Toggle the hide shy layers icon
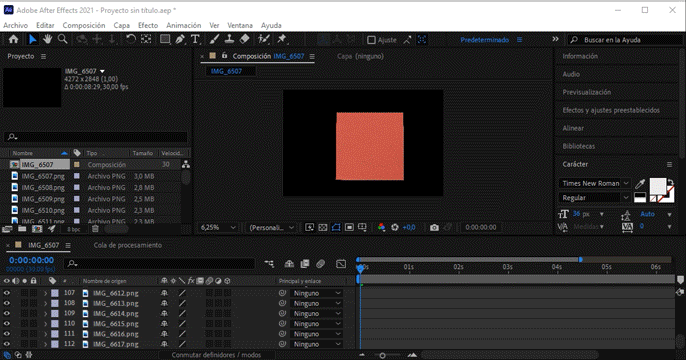The image size is (686, 360). pos(289,263)
